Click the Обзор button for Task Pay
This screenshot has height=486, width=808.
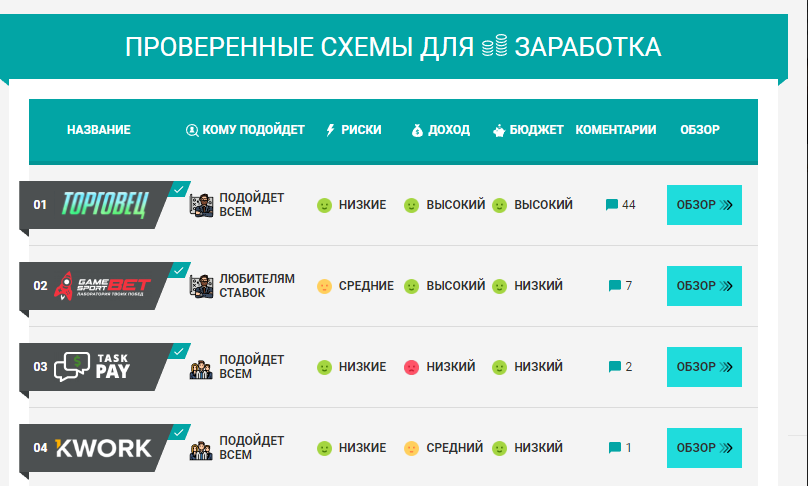coord(704,367)
